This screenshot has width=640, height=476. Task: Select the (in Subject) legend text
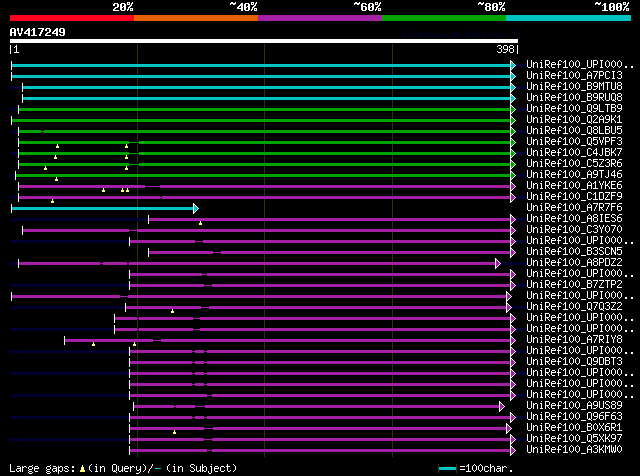pos(202,468)
